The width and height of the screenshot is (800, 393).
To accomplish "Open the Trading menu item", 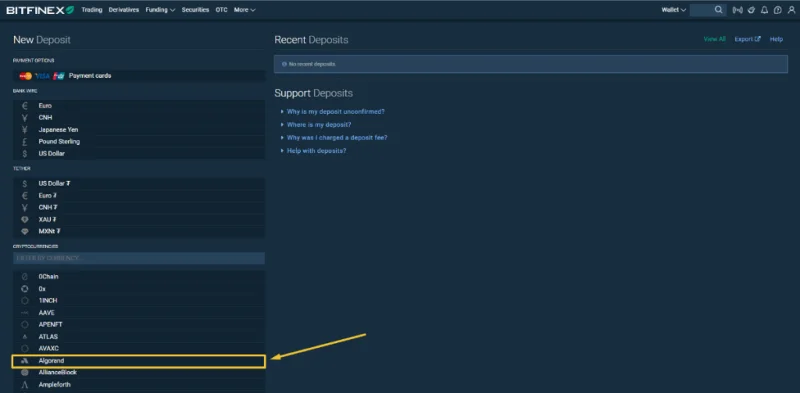I will tap(92, 10).
